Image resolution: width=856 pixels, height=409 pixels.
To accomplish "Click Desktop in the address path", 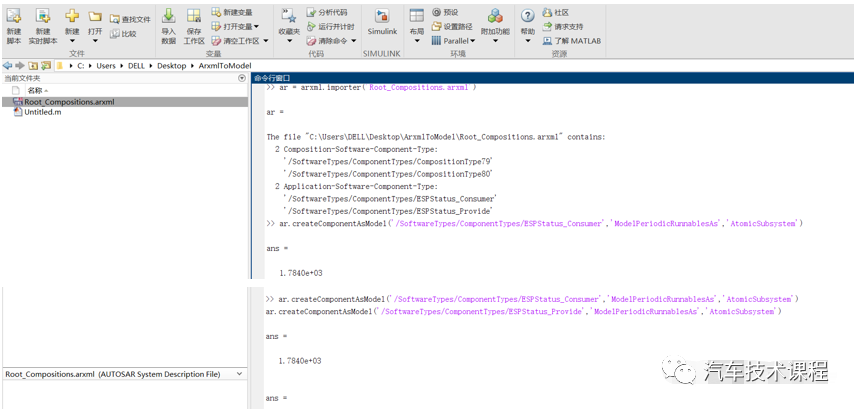I will [x=171, y=66].
